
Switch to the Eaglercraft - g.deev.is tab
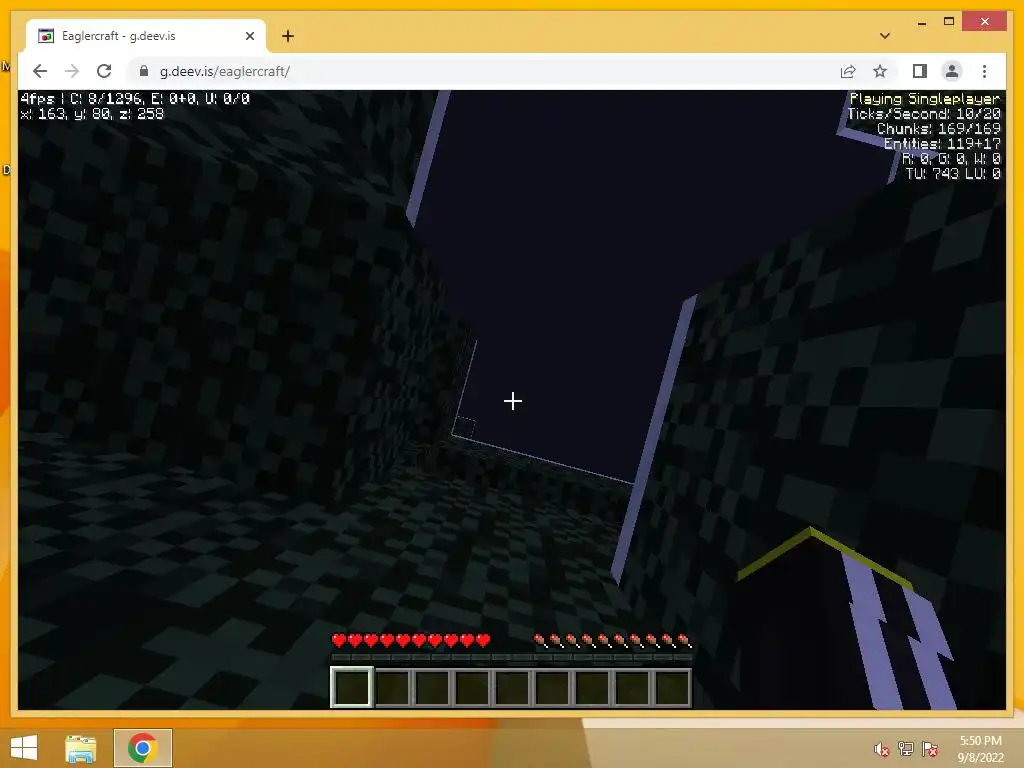tap(146, 36)
